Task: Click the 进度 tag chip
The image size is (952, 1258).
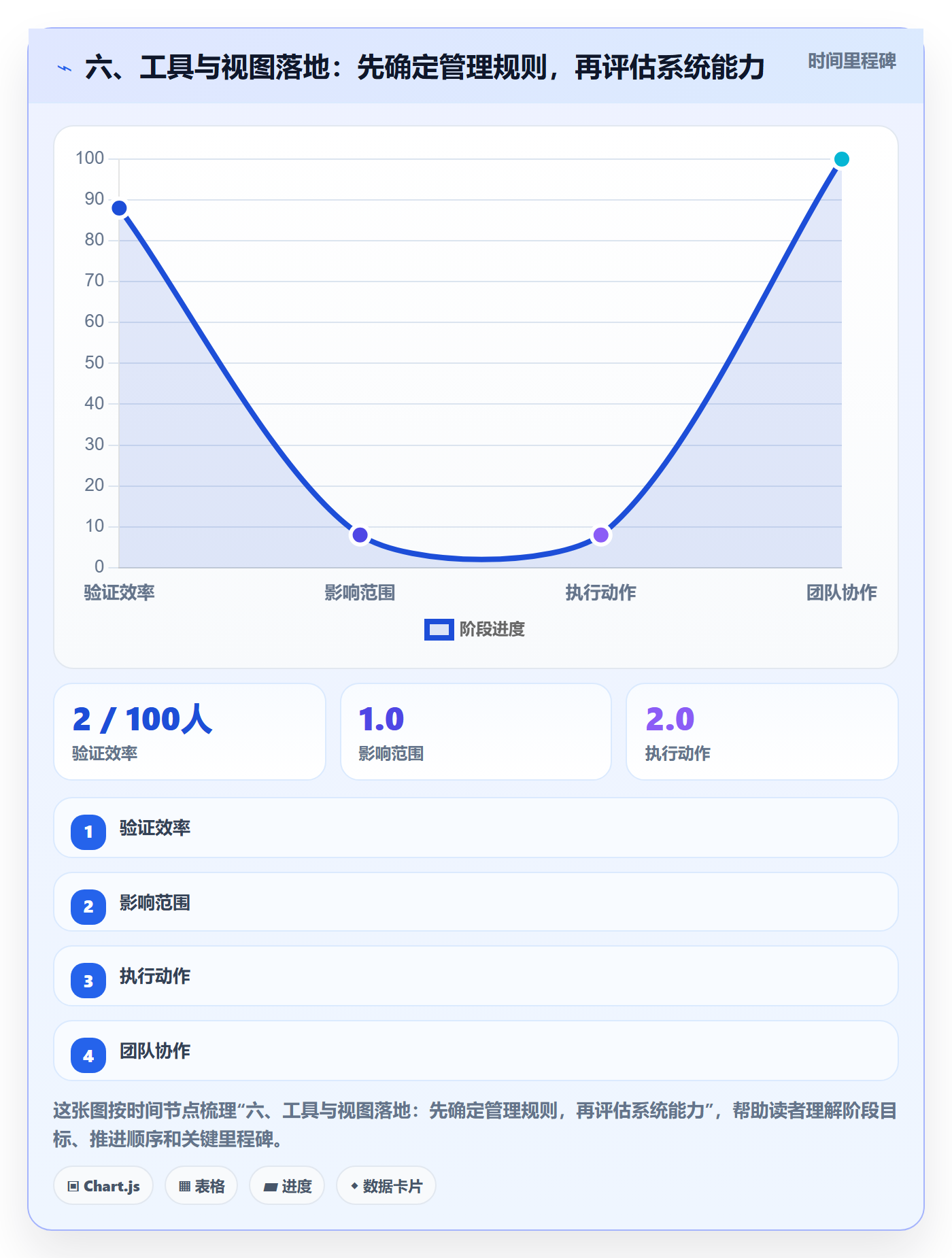Action: click(287, 1186)
